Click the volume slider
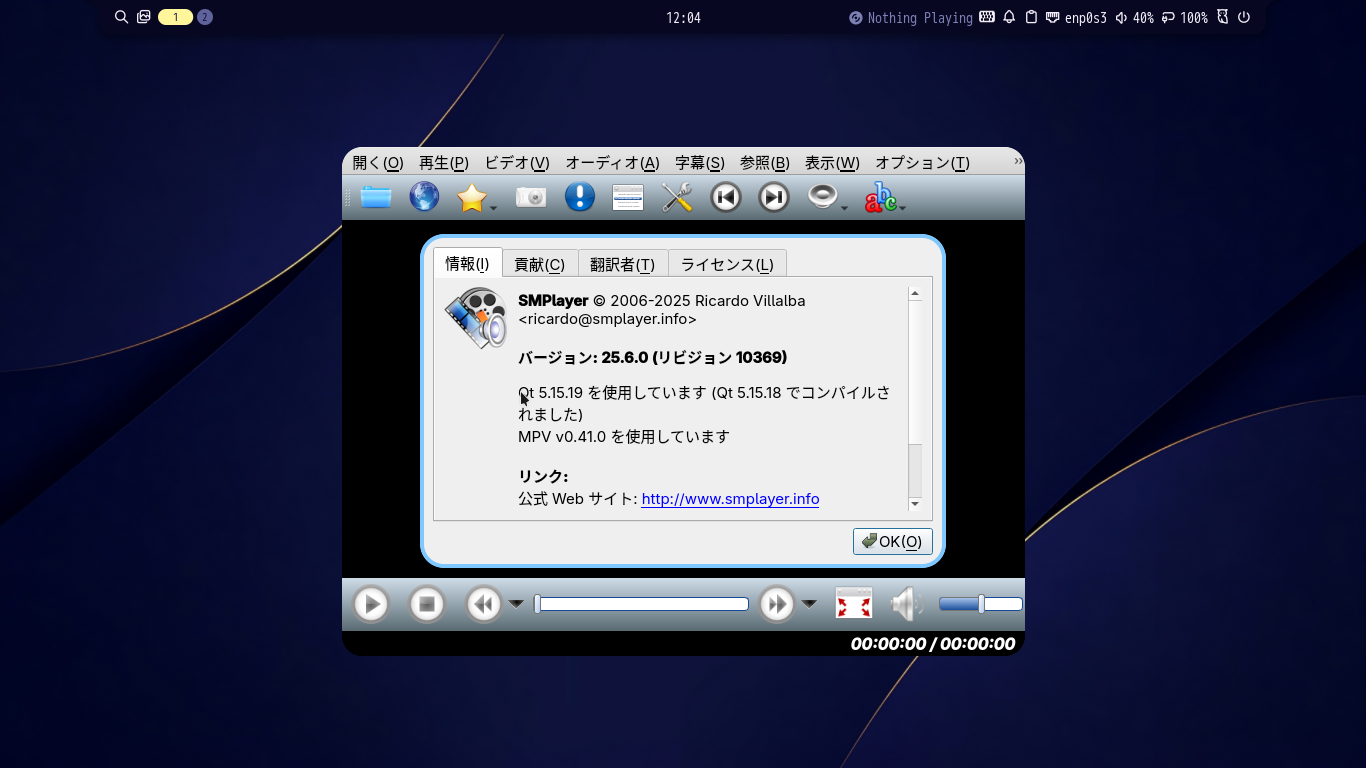Viewport: 1366px width, 768px height. pyautogui.click(x=980, y=604)
